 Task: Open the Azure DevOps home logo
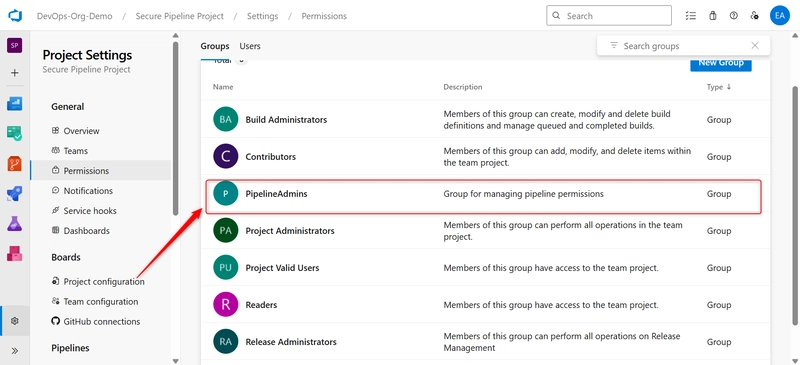(x=14, y=16)
